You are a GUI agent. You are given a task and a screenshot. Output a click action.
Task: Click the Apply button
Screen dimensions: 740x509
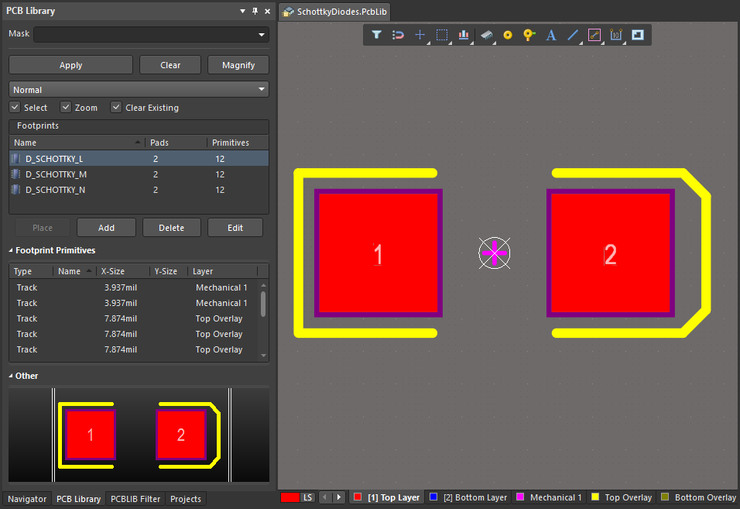tap(71, 65)
